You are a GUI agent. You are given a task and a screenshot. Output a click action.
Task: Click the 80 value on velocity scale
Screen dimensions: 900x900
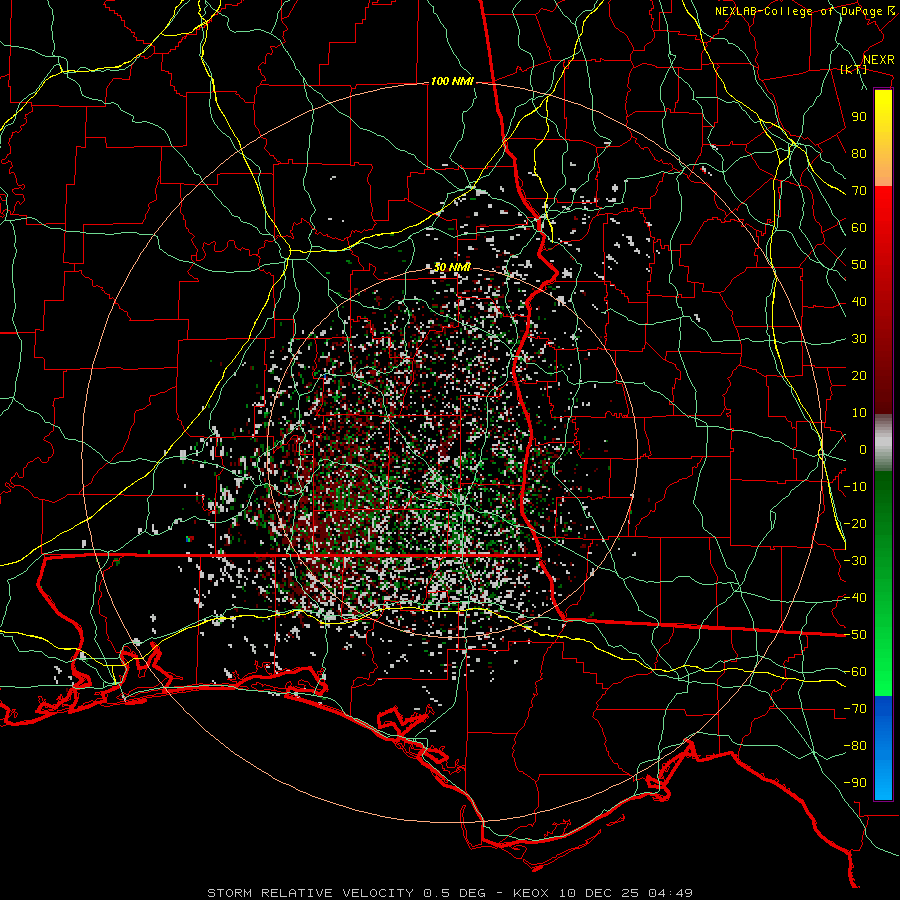[859, 154]
